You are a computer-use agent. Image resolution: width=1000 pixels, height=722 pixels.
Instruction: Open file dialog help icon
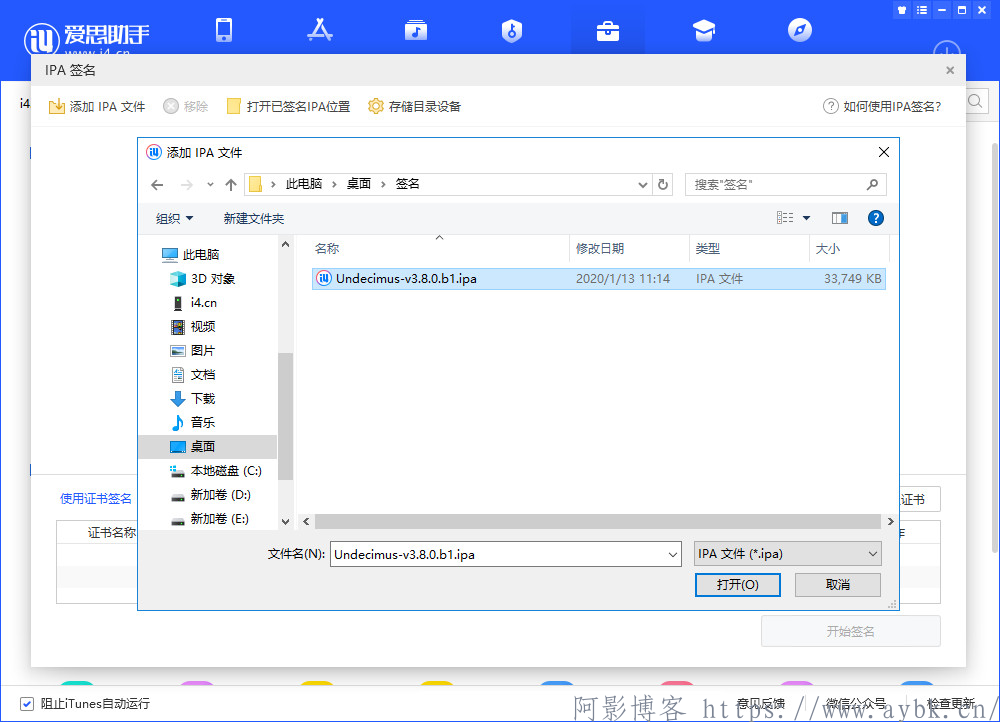[876, 218]
